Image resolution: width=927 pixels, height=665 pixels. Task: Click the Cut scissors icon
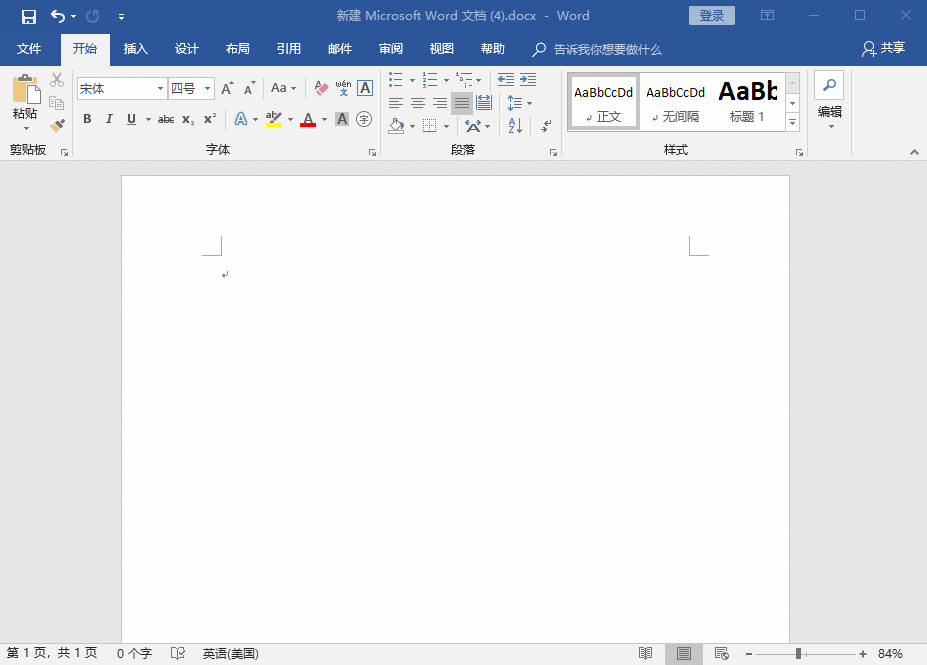(57, 80)
